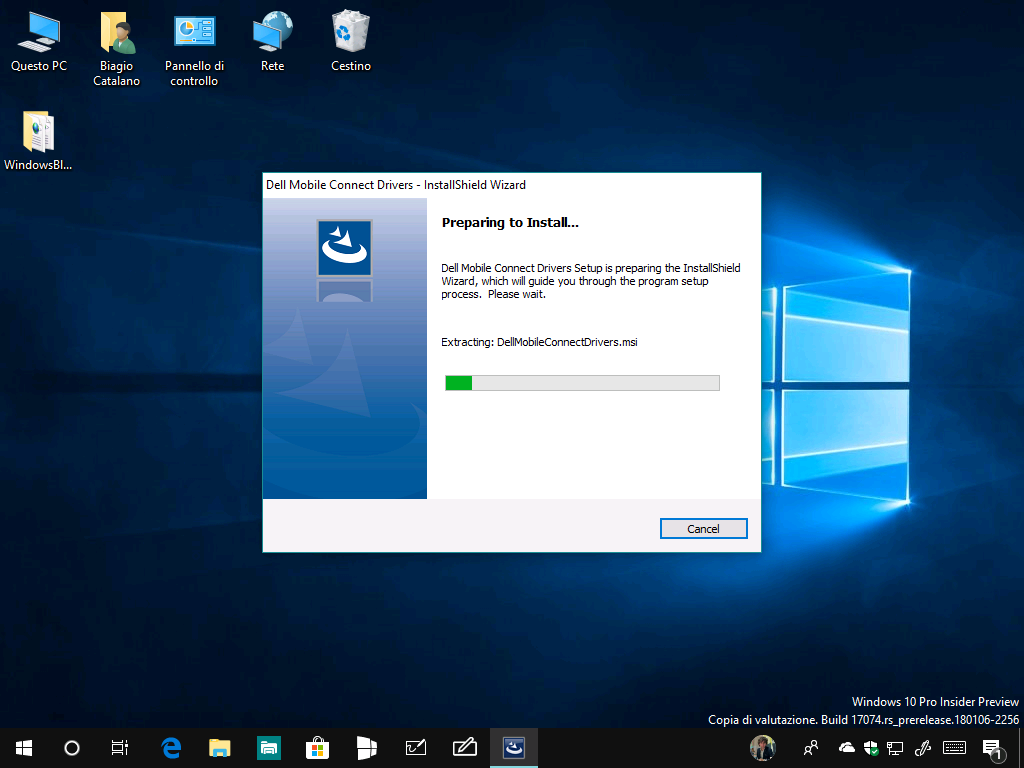
Task: Launch Microsoft Store from the taskbar
Action: 317,748
